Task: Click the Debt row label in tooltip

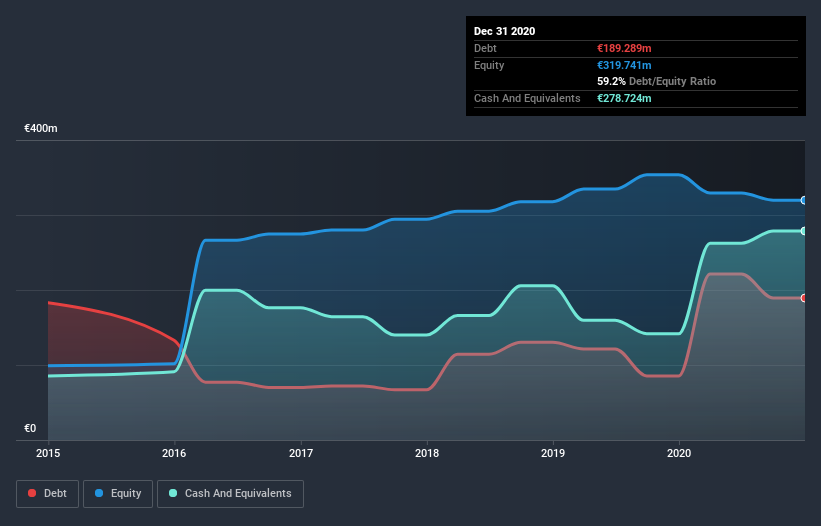Action: pos(485,48)
